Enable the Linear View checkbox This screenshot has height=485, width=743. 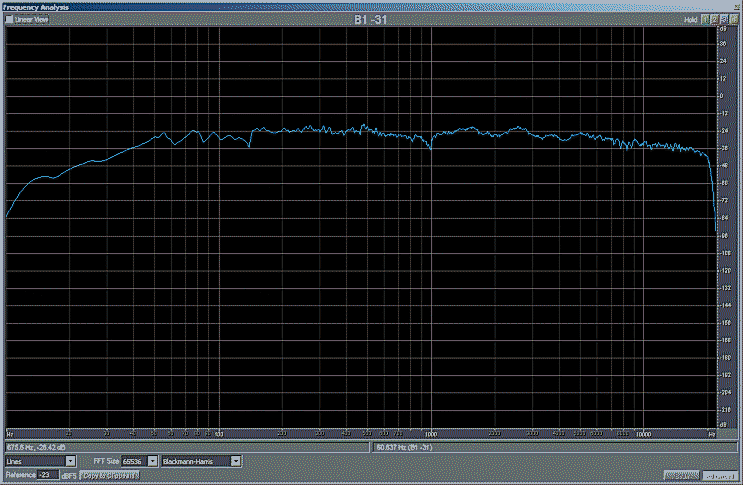(x=9, y=19)
